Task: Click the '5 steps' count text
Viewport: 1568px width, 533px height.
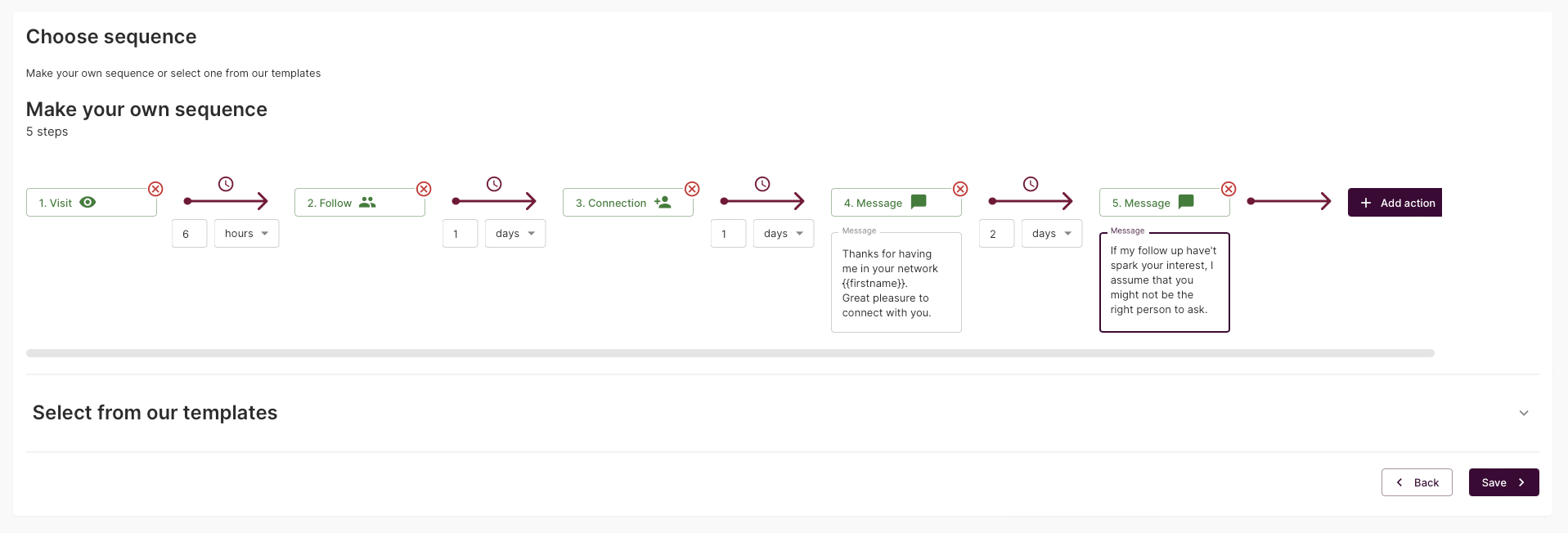Action: pos(47,132)
